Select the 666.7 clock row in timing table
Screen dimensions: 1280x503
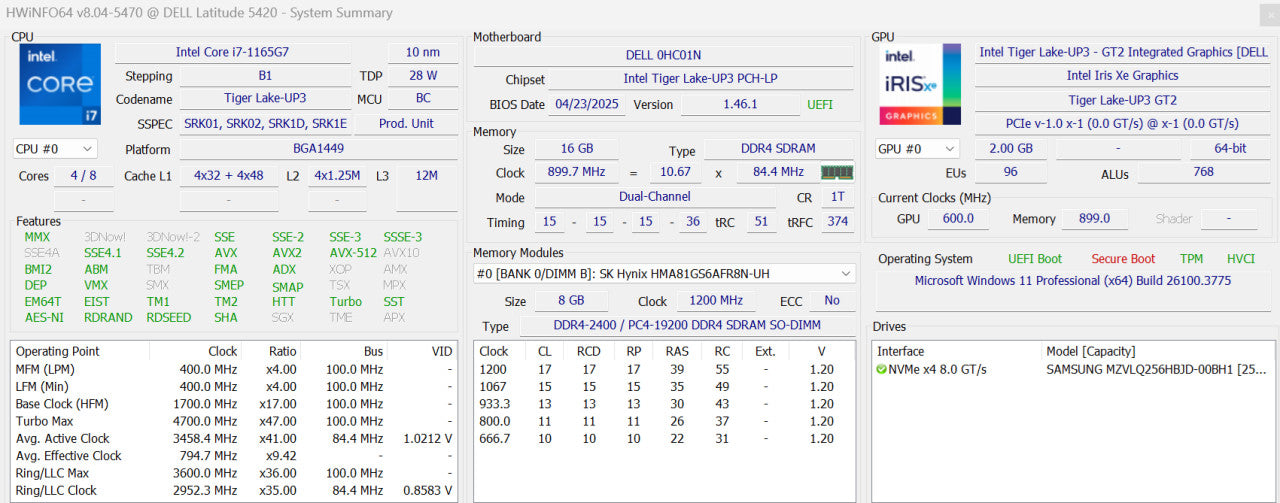pyautogui.click(x=664, y=439)
